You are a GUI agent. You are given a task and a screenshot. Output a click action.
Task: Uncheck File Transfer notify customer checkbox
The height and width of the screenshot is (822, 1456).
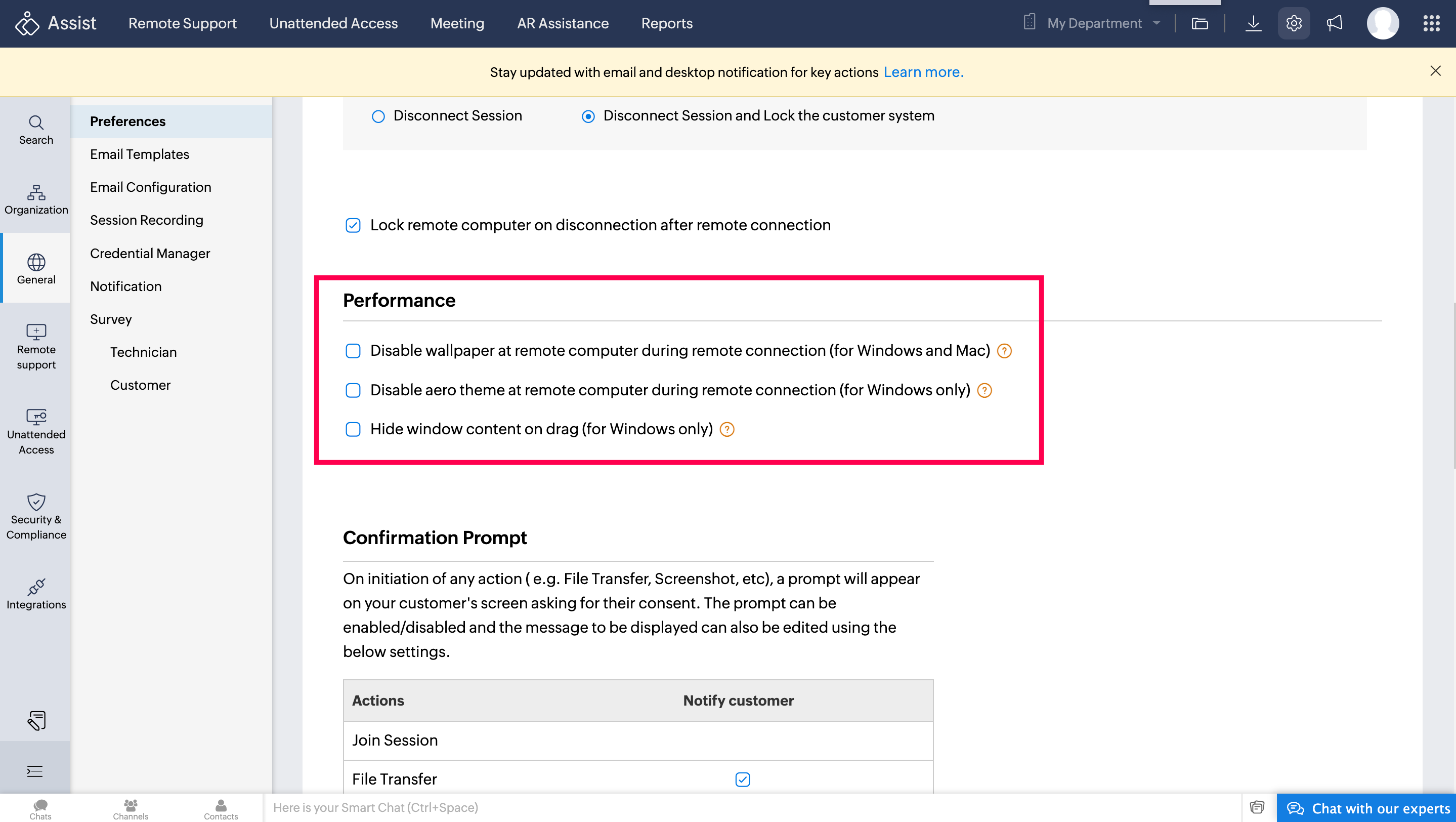tap(742, 779)
